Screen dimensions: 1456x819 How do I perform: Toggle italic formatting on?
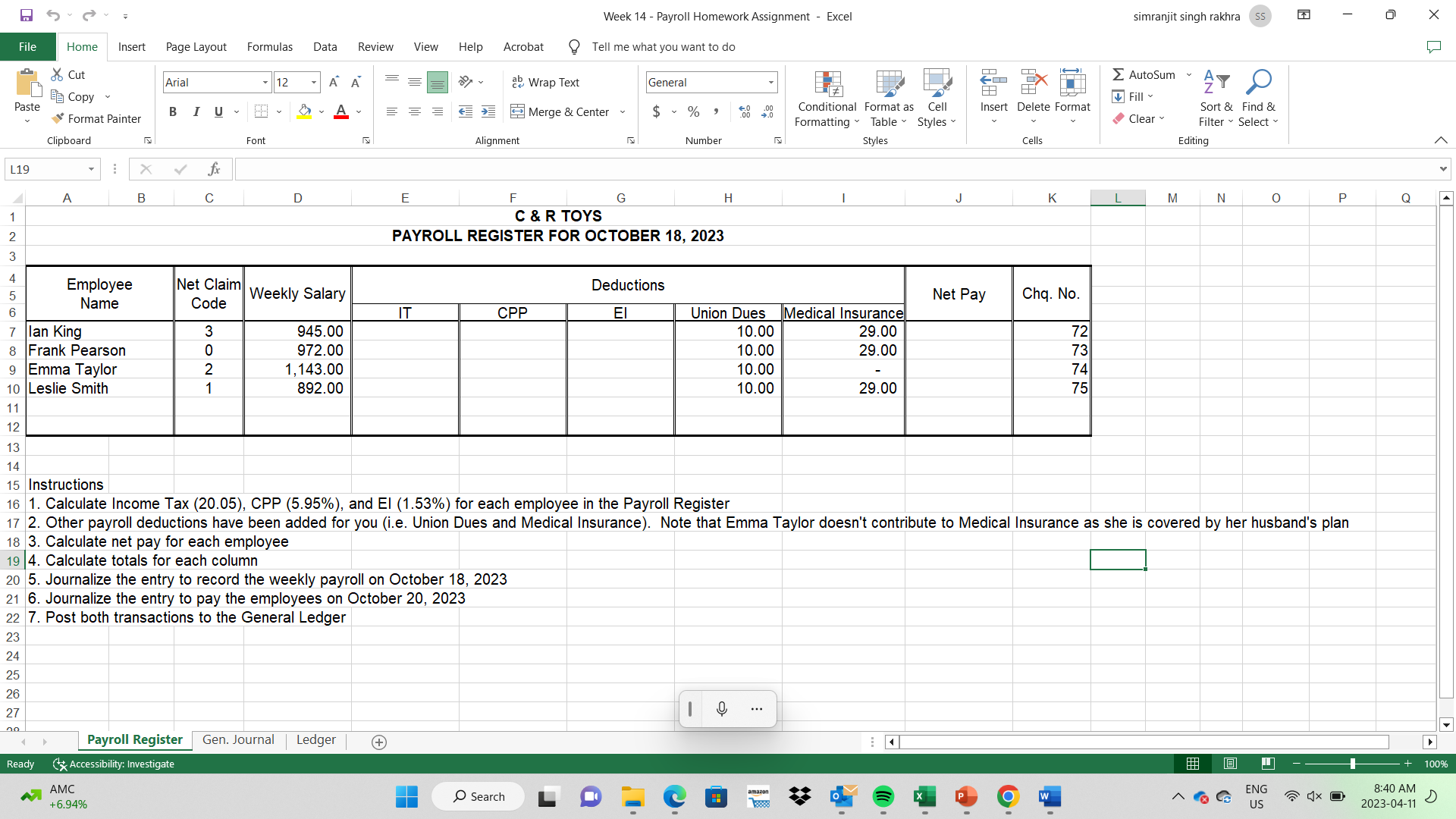pyautogui.click(x=196, y=111)
